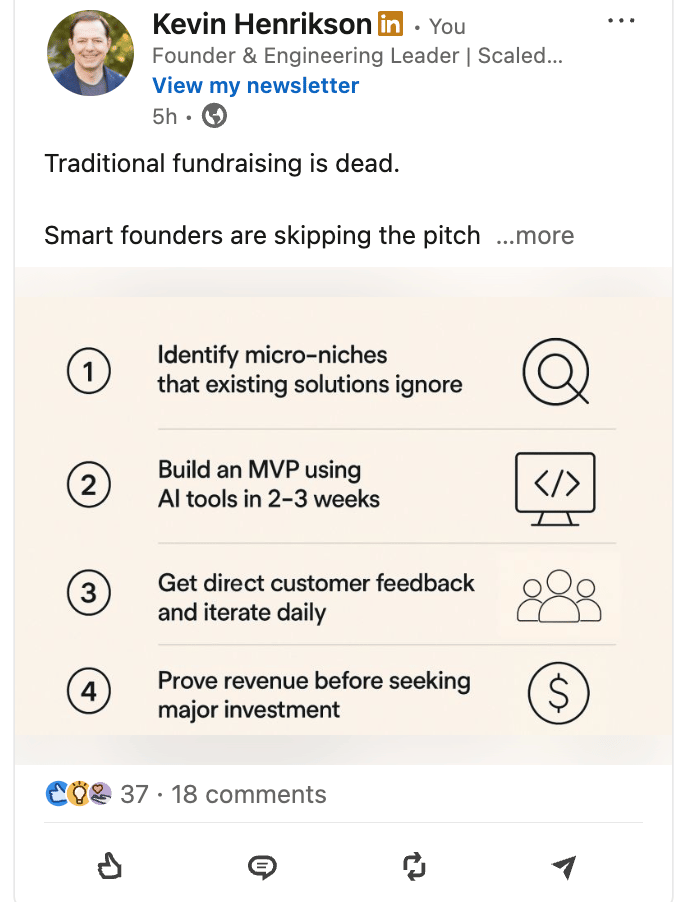686x902 pixels.
Task: Click the Founder & Engineering Leader headline
Action: (x=357, y=56)
